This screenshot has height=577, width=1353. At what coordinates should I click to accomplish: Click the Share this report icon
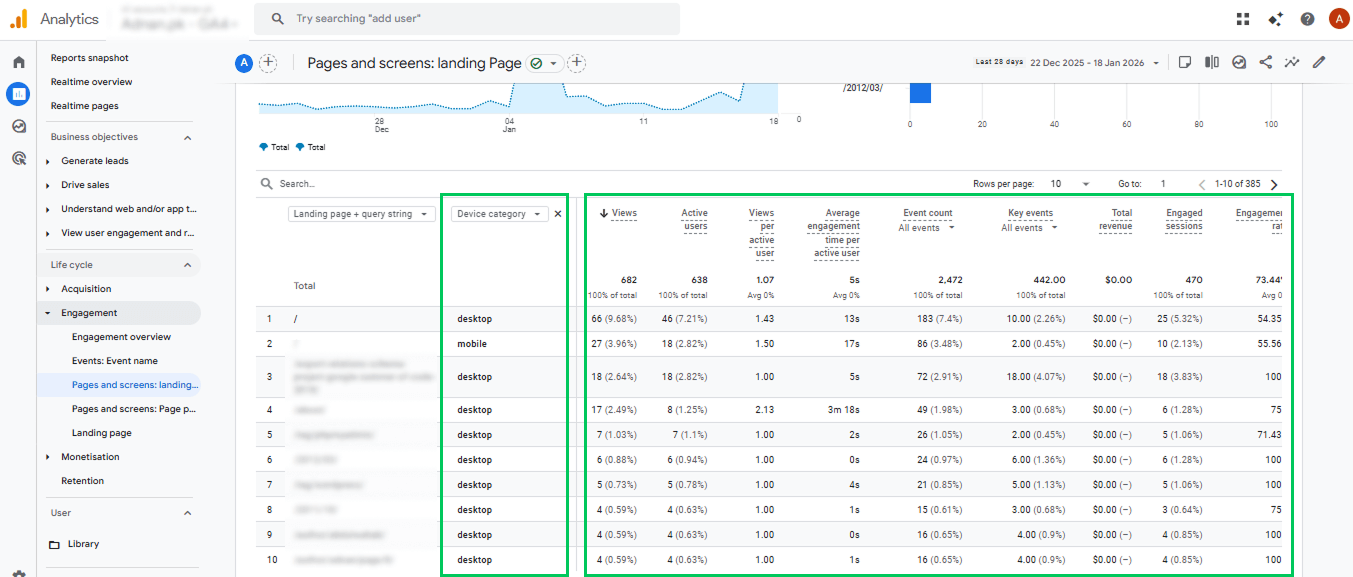[1266, 62]
